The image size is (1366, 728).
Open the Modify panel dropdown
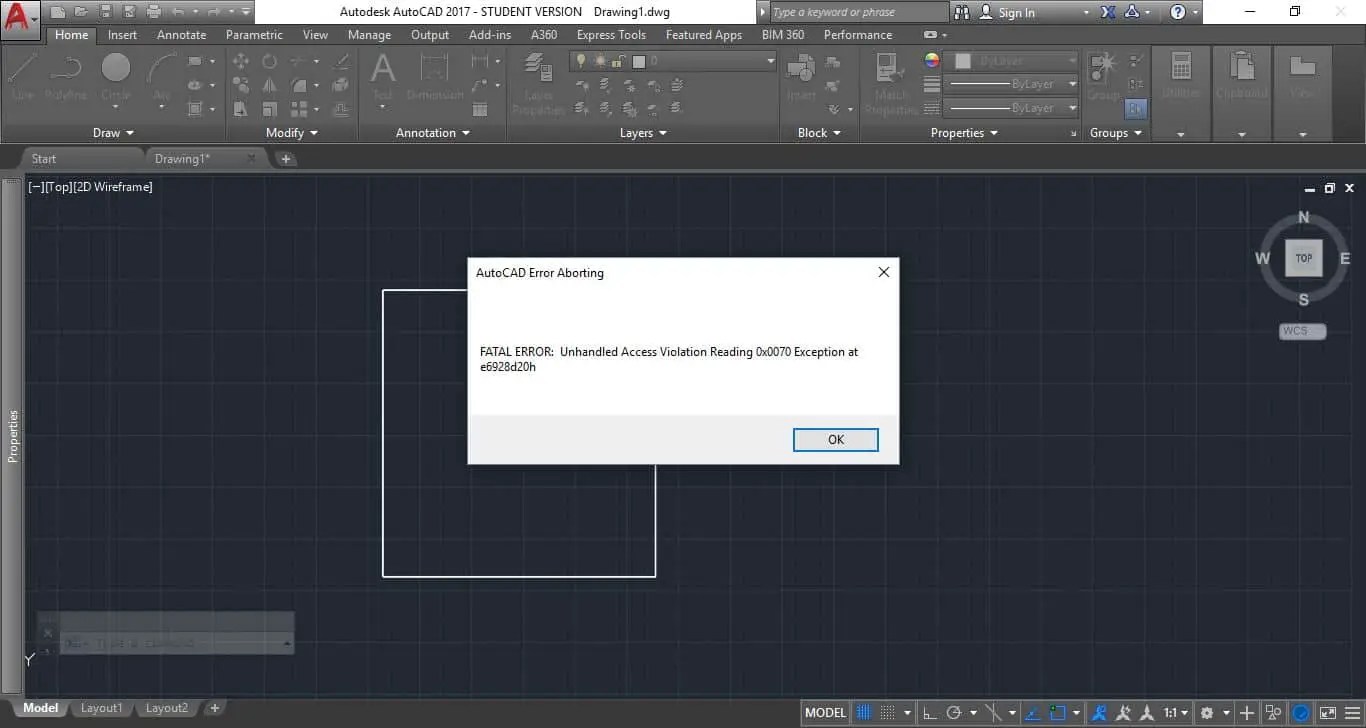[x=313, y=132]
